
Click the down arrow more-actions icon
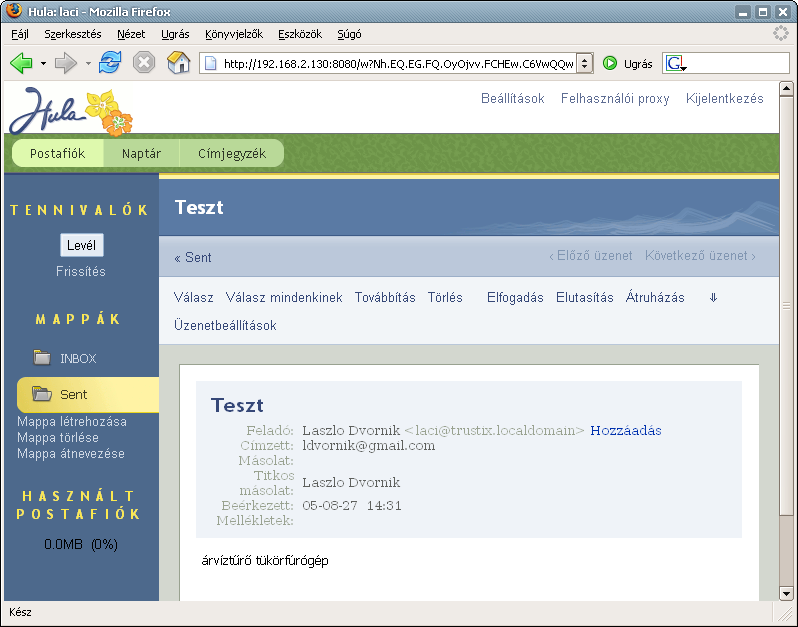coord(713,298)
